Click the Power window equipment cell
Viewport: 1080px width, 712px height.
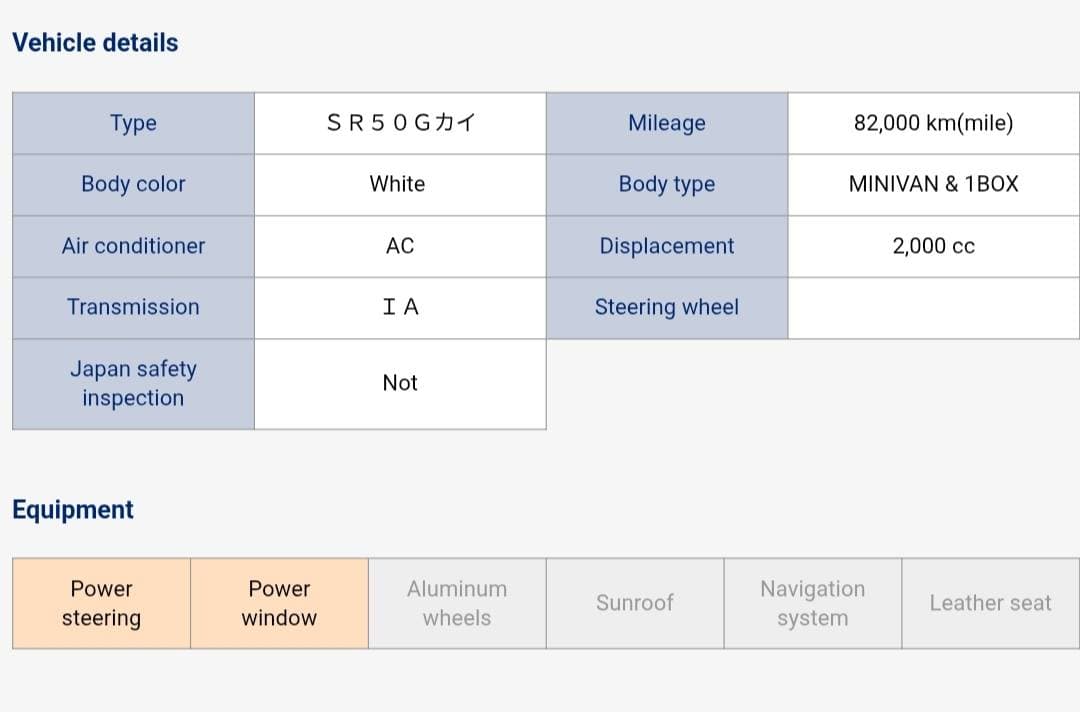(279, 603)
